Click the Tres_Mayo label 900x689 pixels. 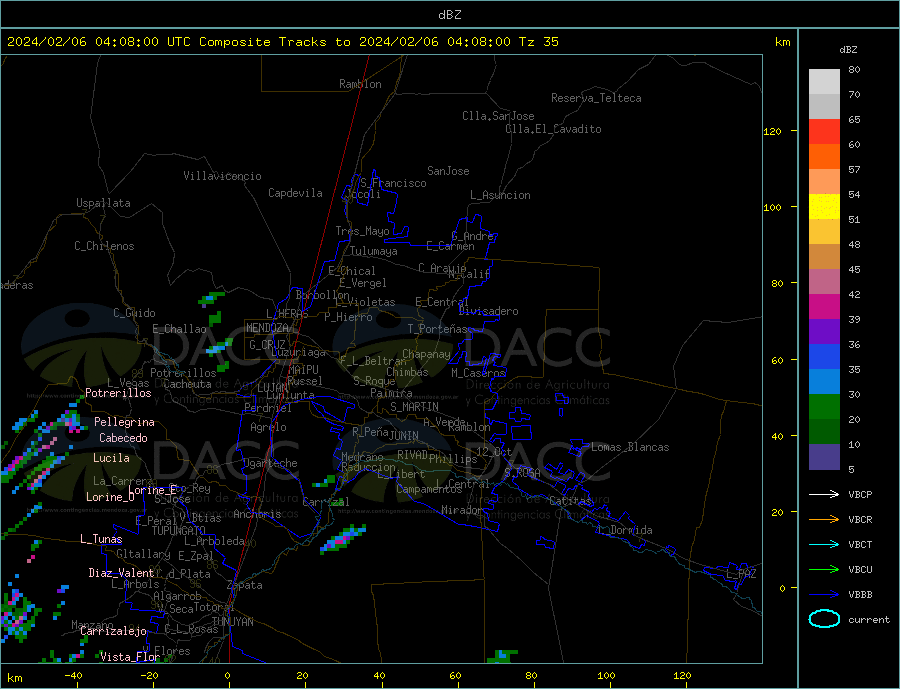tap(362, 231)
